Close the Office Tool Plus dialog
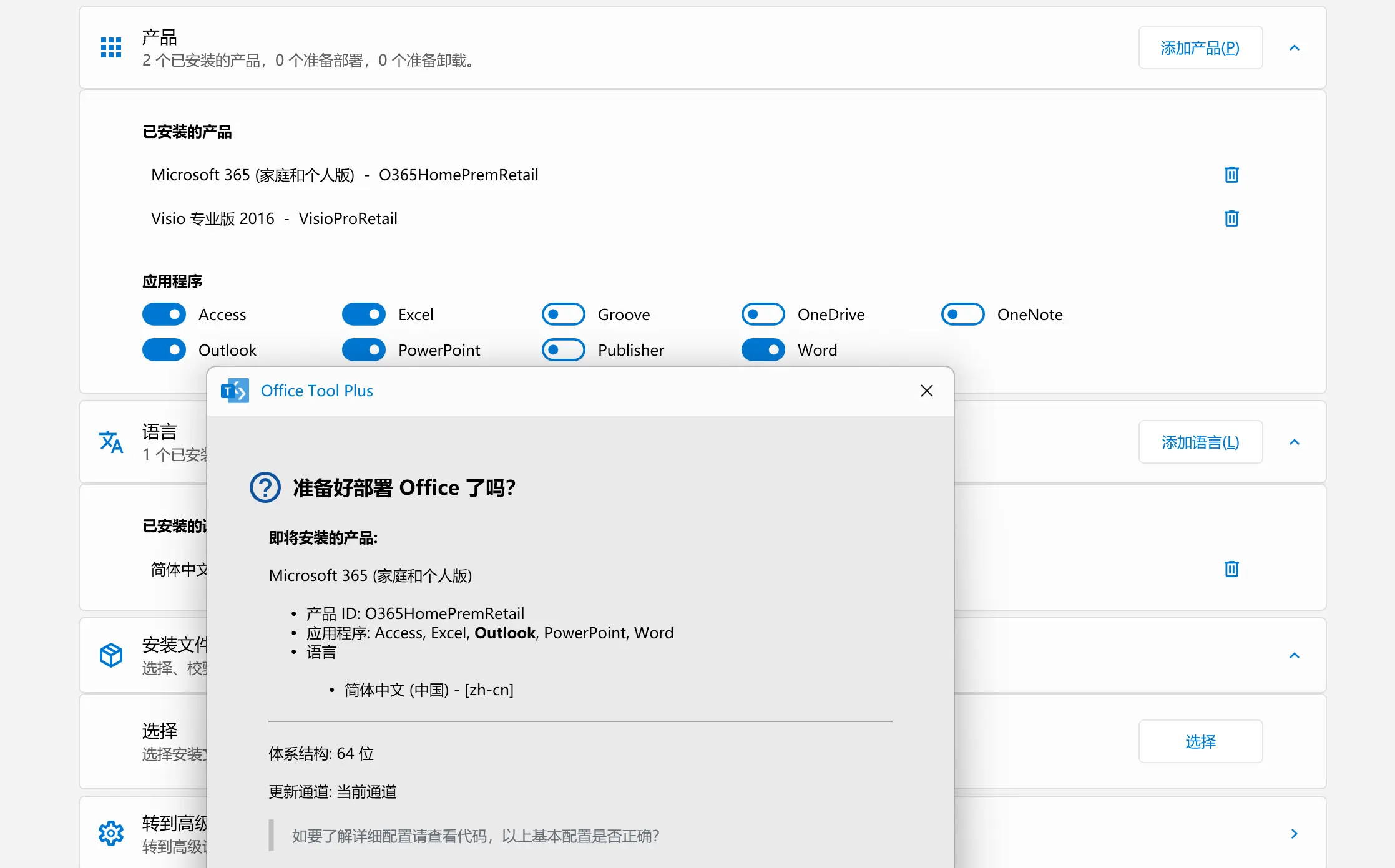This screenshot has height=868, width=1395. [x=926, y=391]
